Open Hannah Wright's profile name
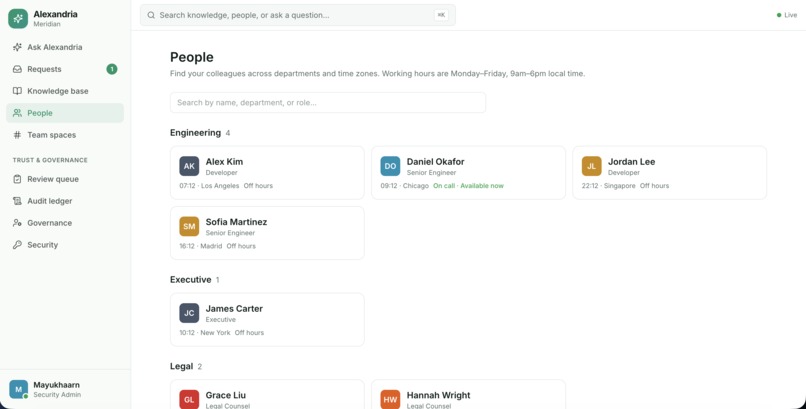The width and height of the screenshot is (806, 409). click(x=438, y=395)
